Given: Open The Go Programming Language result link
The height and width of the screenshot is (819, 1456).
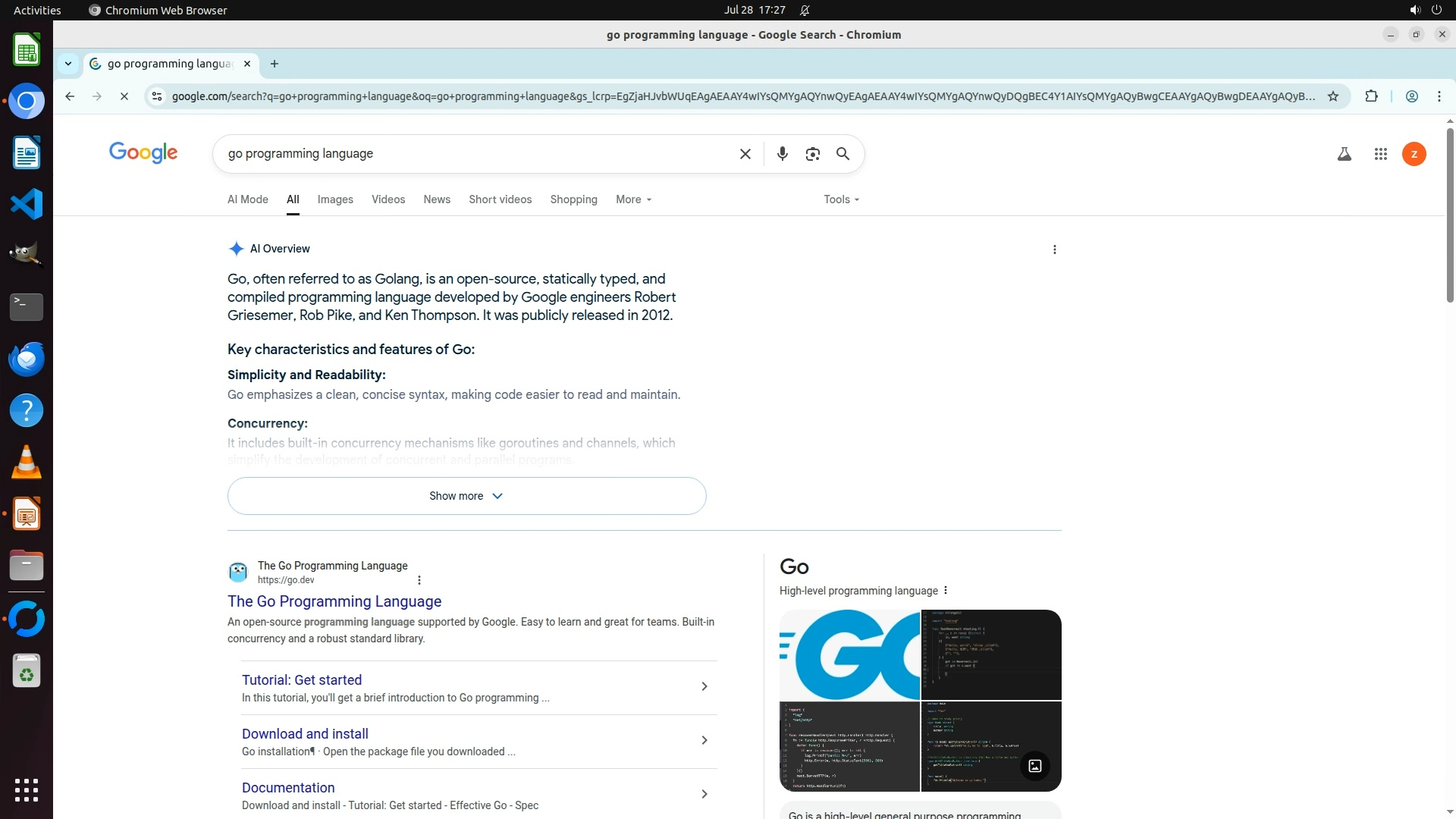Looking at the screenshot, I should coord(334,601).
